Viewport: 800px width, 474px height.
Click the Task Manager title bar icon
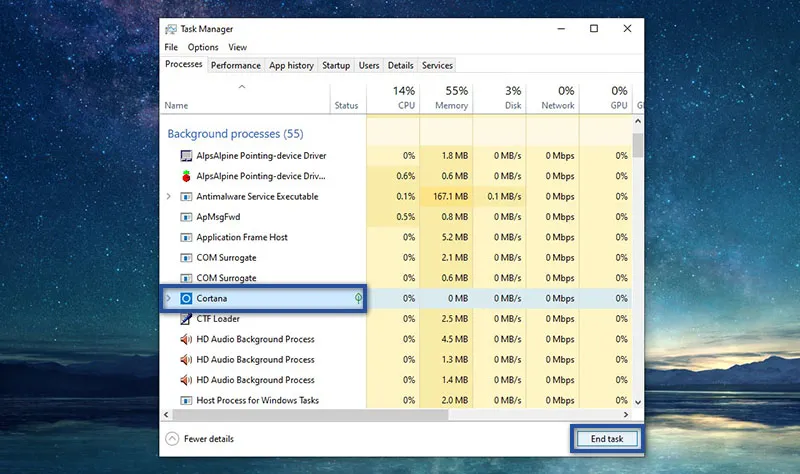(171, 29)
